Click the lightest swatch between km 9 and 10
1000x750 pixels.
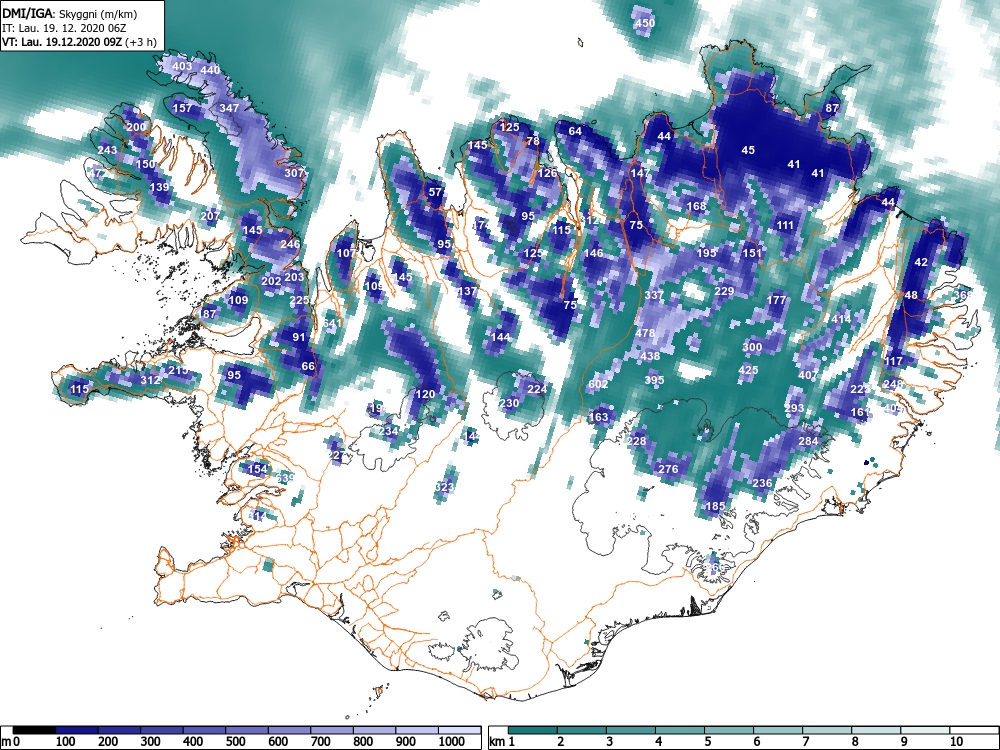(x=925, y=730)
